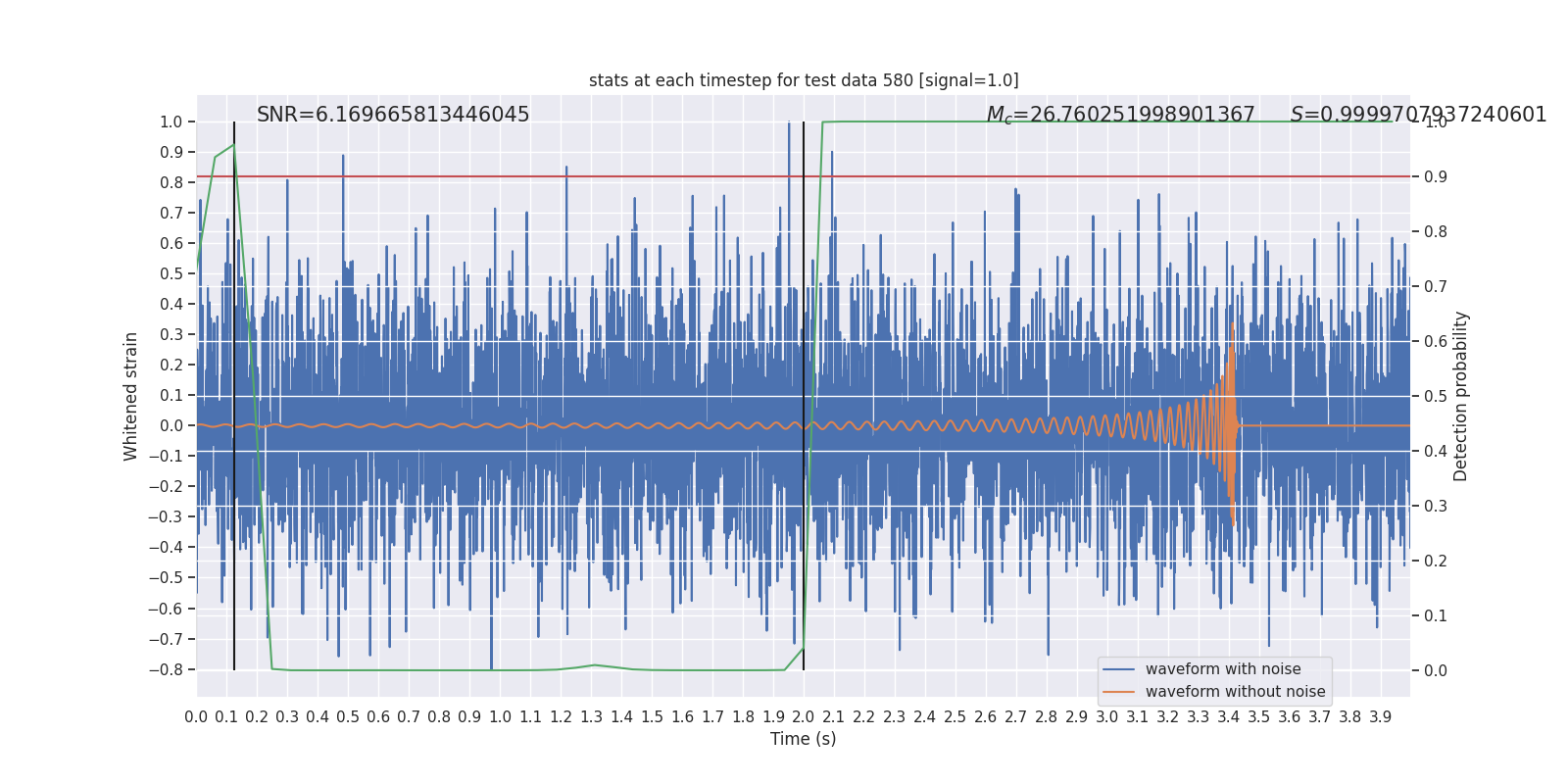The width and height of the screenshot is (1568, 784).
Task: Click the "Whitened strain" axis label
Action: [x=131, y=396]
